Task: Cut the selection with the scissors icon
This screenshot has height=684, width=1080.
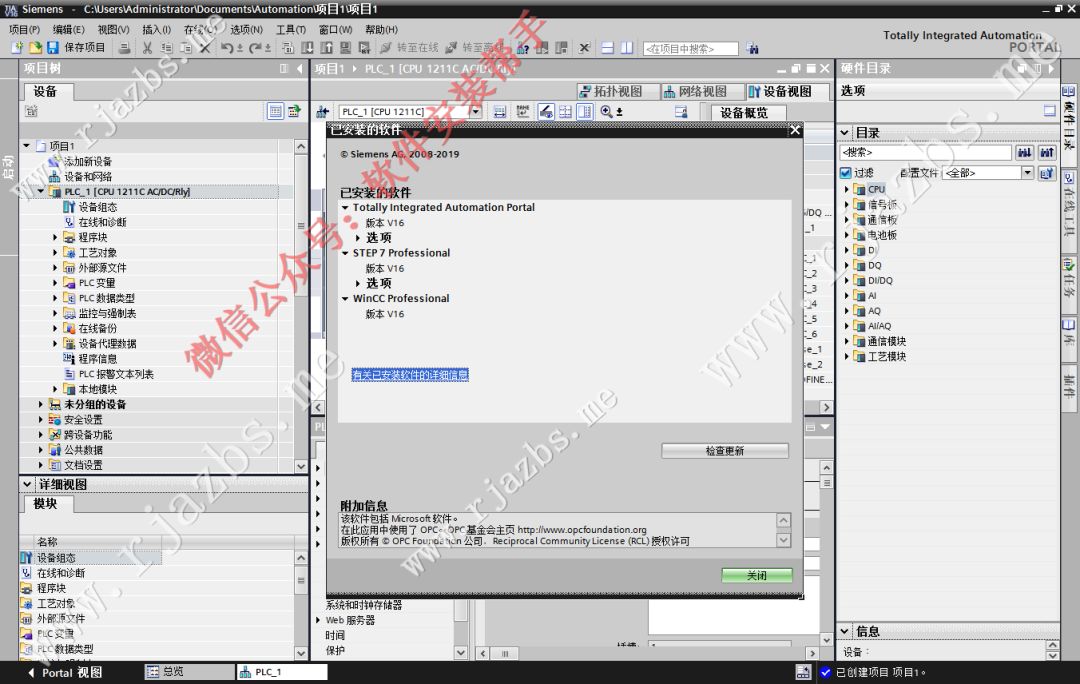Action: coord(147,48)
